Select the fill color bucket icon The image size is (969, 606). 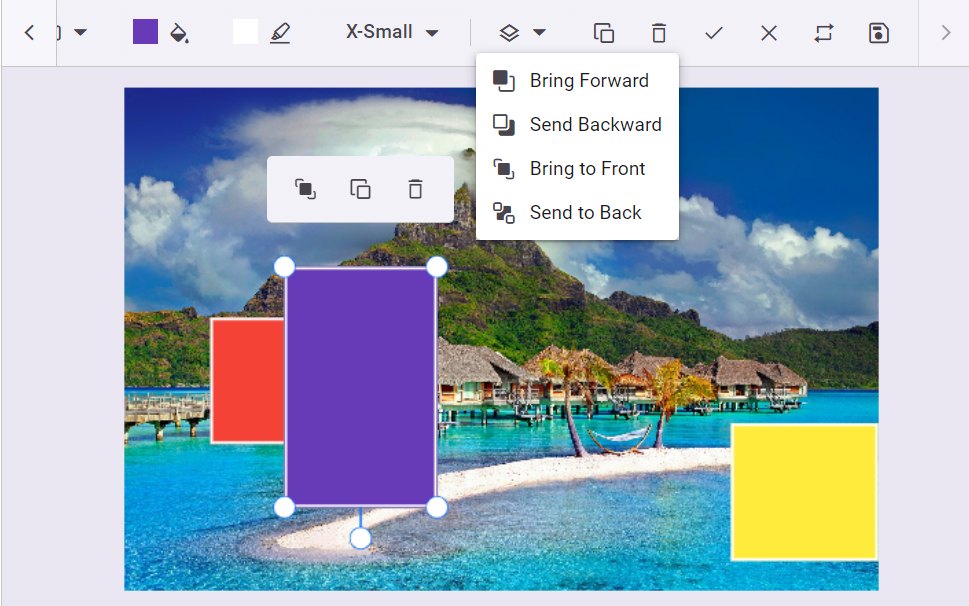pyautogui.click(x=180, y=33)
